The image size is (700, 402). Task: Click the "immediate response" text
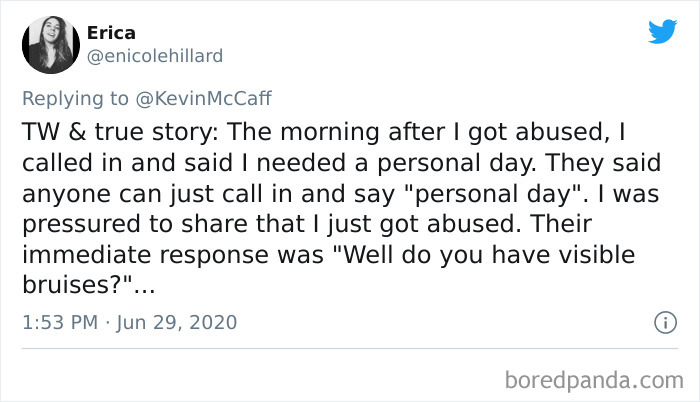pos(146,255)
